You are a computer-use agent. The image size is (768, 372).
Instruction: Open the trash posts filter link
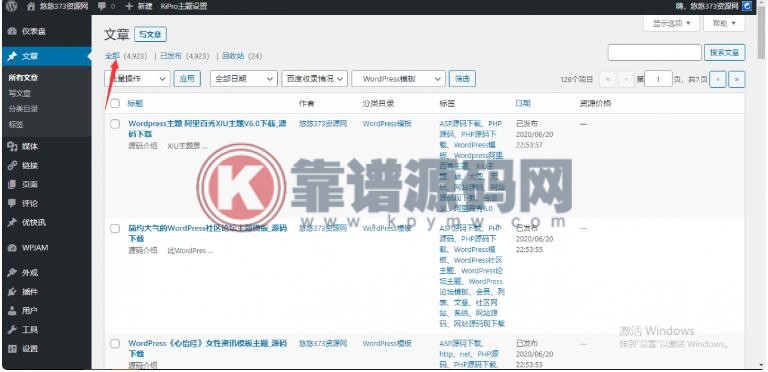(233, 56)
